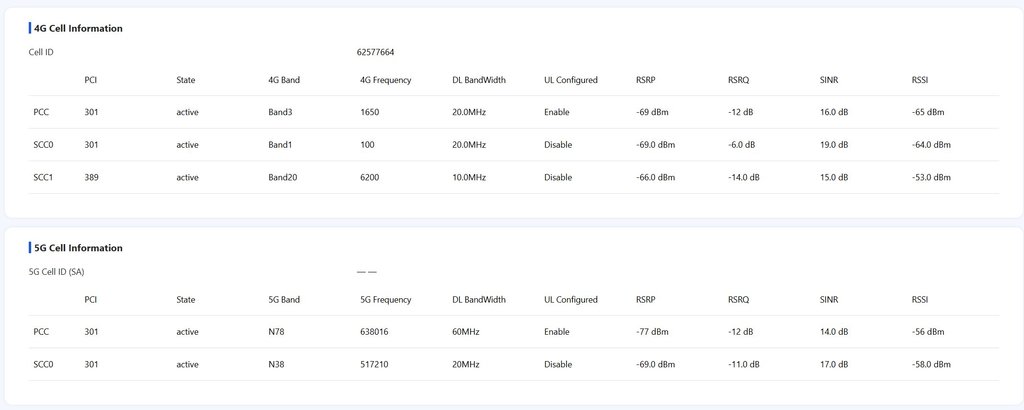1024x410 pixels.
Task: Select the 10.0MHz bandwidth cell
Action: click(469, 177)
